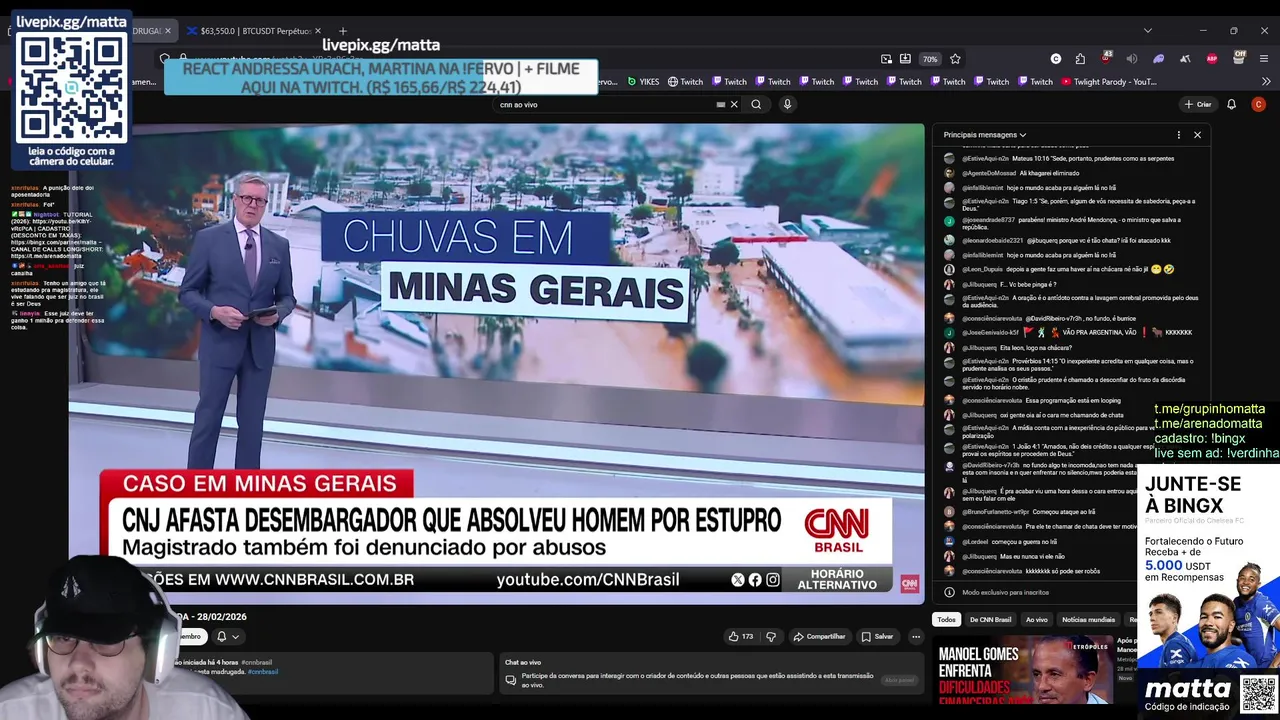Viewport: 1280px width, 720px height.
Task: Bookmark this page with the star icon
Action: (x=955, y=59)
